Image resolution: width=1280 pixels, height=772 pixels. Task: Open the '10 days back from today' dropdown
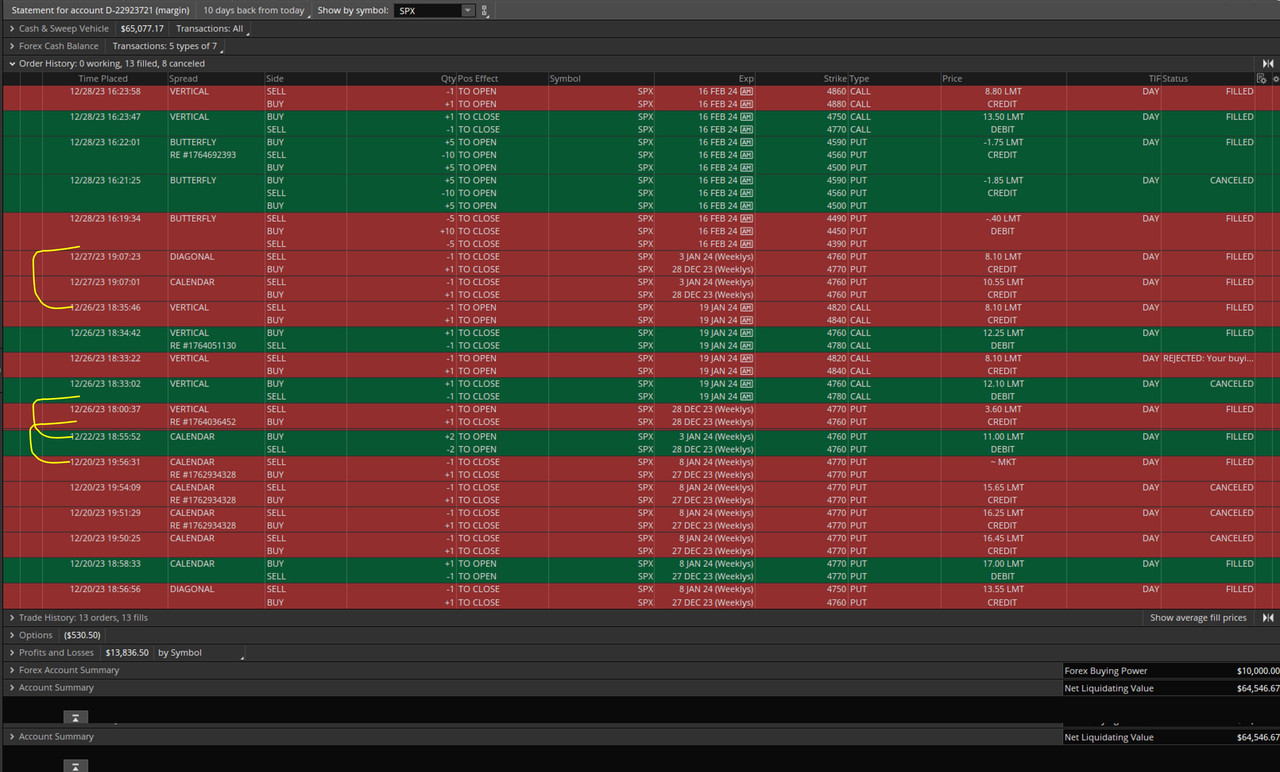point(253,10)
